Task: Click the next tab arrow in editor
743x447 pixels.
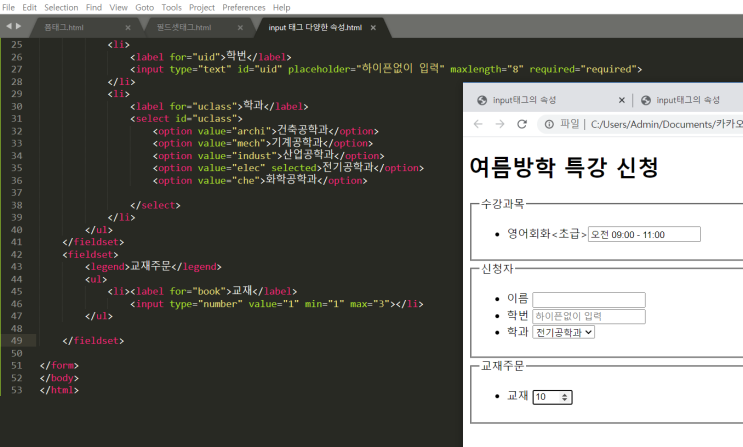Action: point(18,27)
